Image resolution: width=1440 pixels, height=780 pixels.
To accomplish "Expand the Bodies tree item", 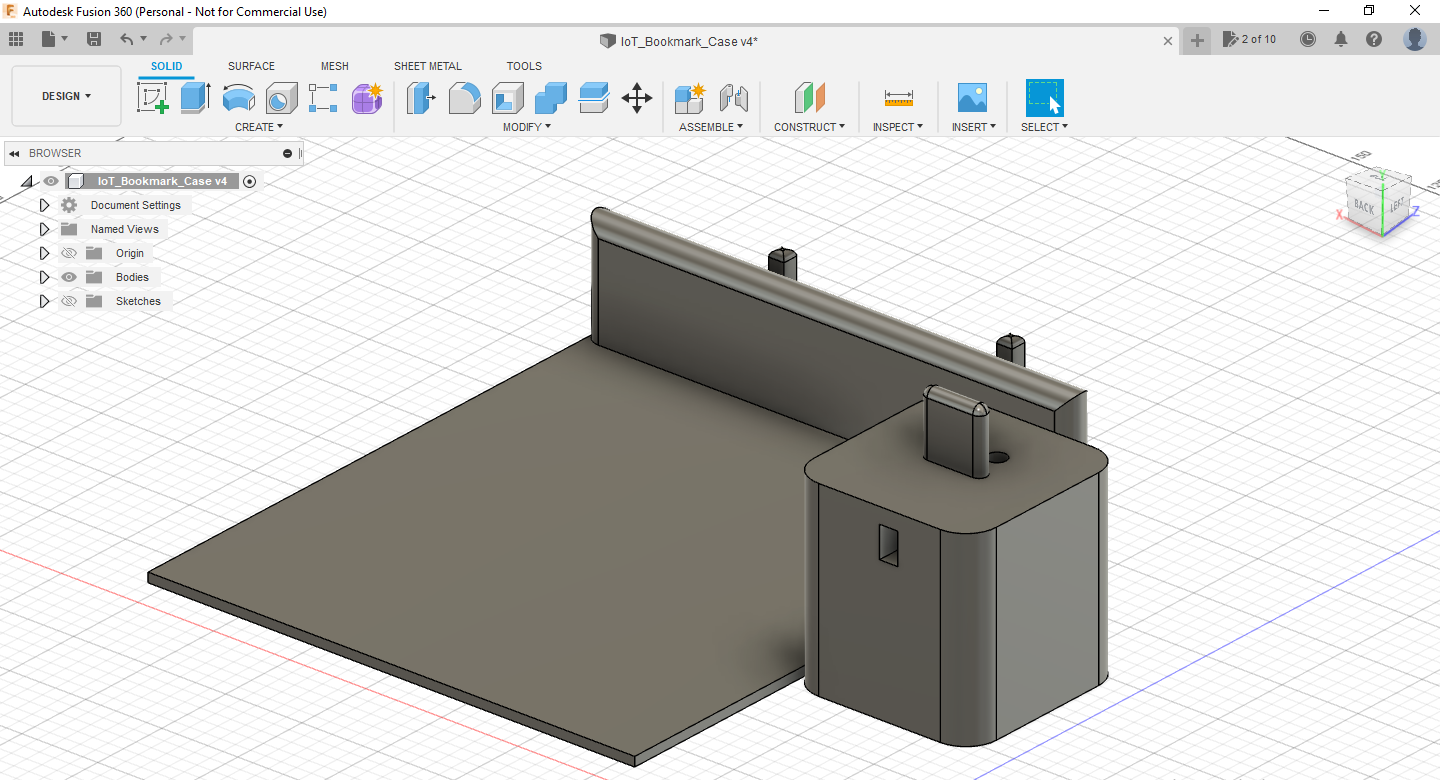I will click(44, 277).
